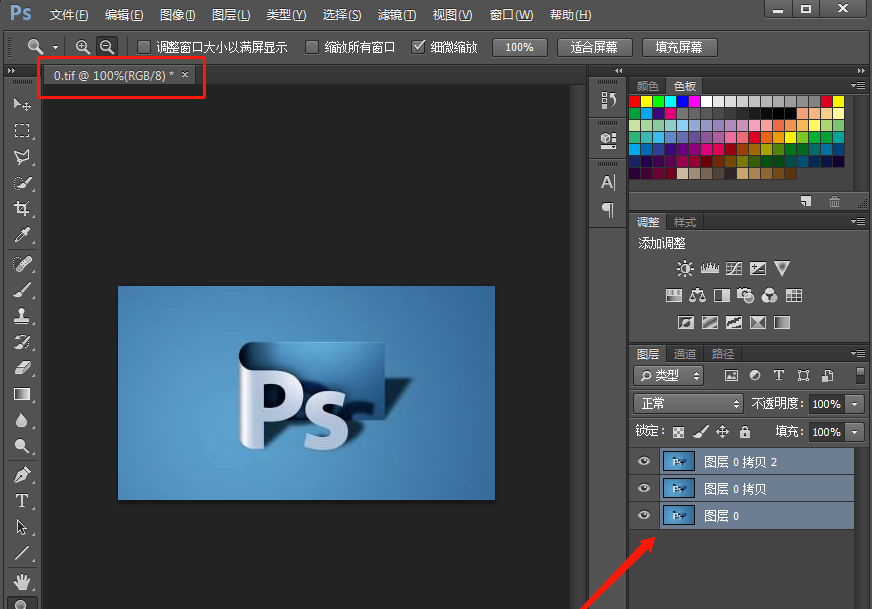Hide the 图层 0 拷贝 2 layer
This screenshot has width=872, height=609.
point(644,461)
